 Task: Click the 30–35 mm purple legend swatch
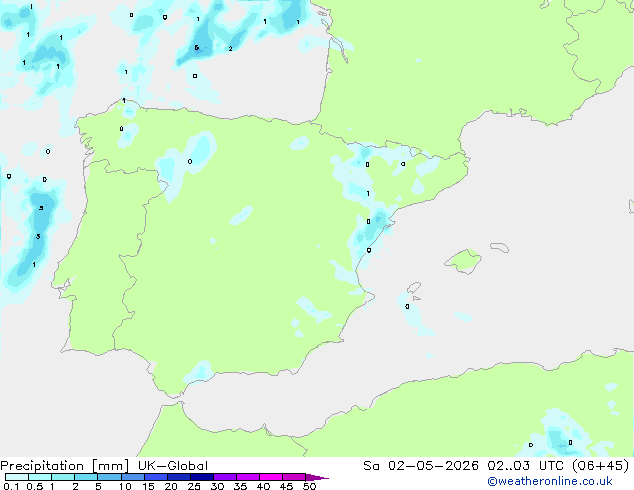pyautogui.click(x=224, y=477)
